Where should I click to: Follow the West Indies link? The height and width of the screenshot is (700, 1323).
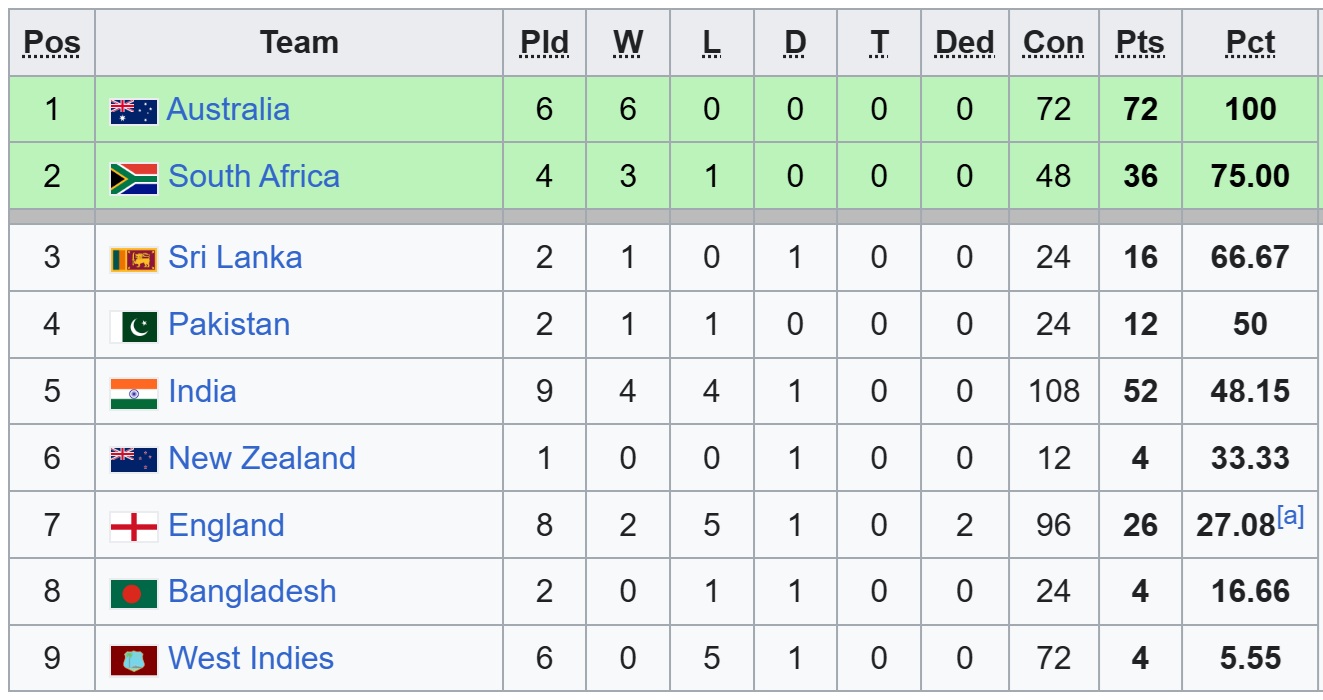coord(251,658)
